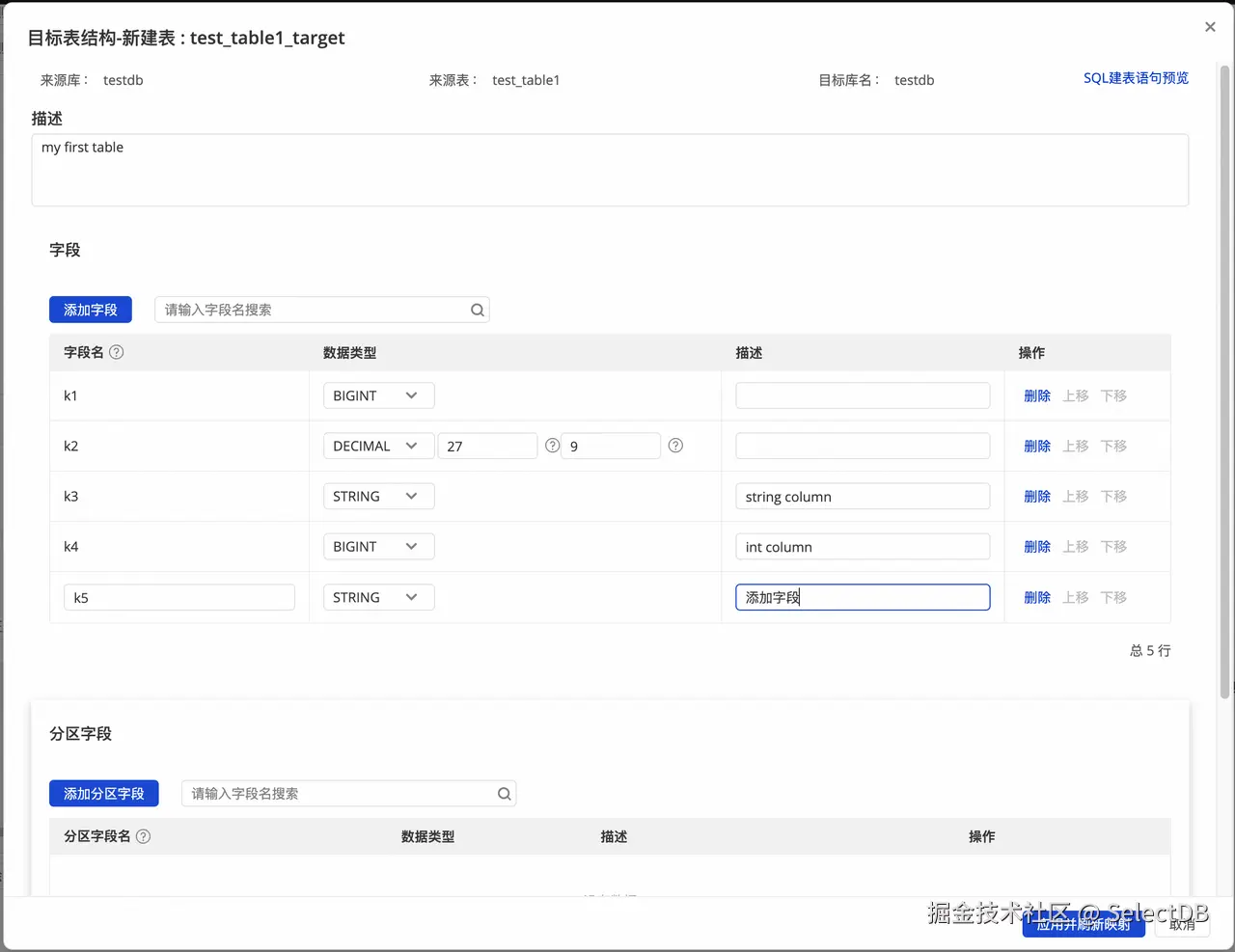
Task: Click DECIMAL scale input 9
Action: (611, 446)
